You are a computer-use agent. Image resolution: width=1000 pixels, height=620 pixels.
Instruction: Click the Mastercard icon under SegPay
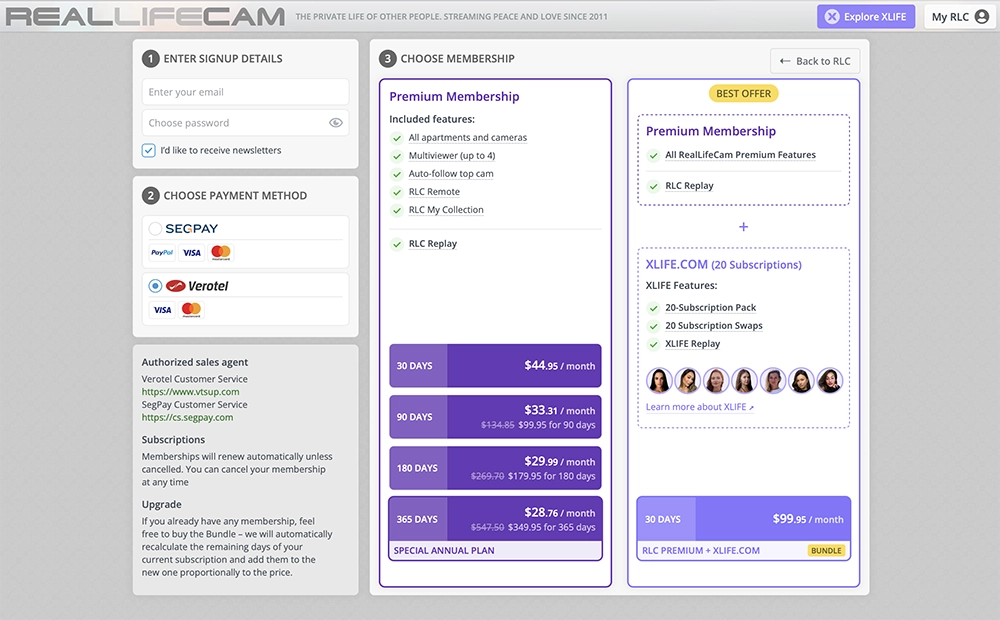click(x=221, y=253)
